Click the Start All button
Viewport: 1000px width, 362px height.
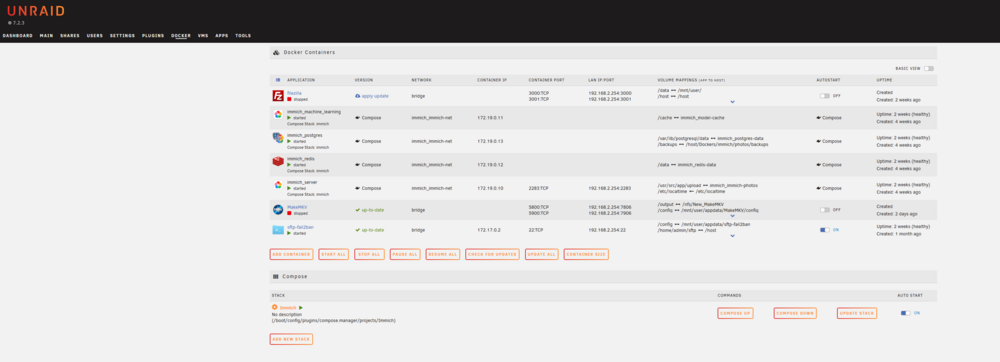pos(334,254)
